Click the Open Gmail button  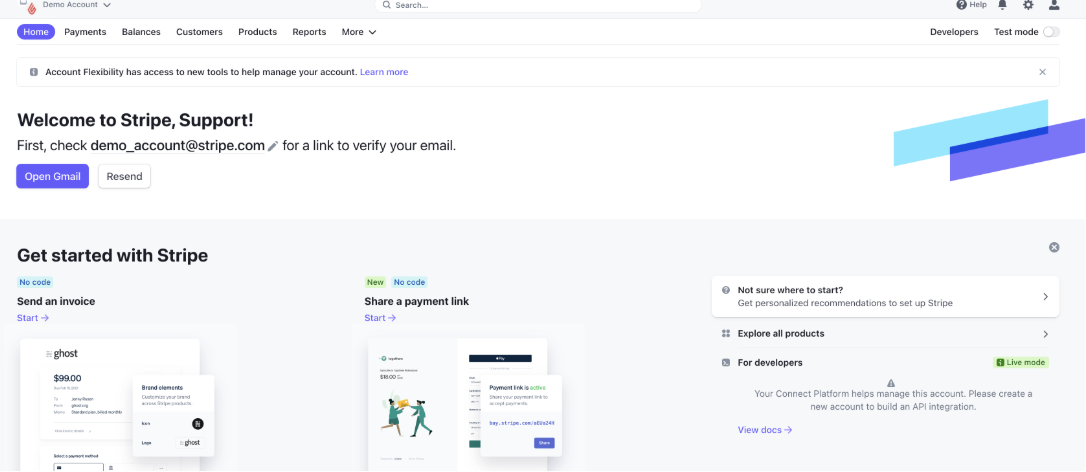click(52, 177)
